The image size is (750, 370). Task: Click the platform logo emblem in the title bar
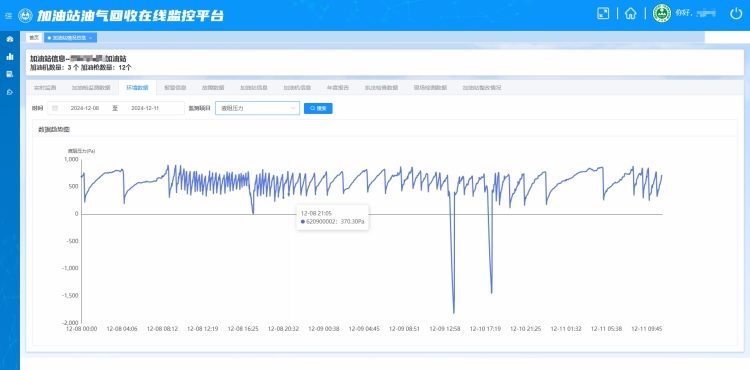(25, 15)
